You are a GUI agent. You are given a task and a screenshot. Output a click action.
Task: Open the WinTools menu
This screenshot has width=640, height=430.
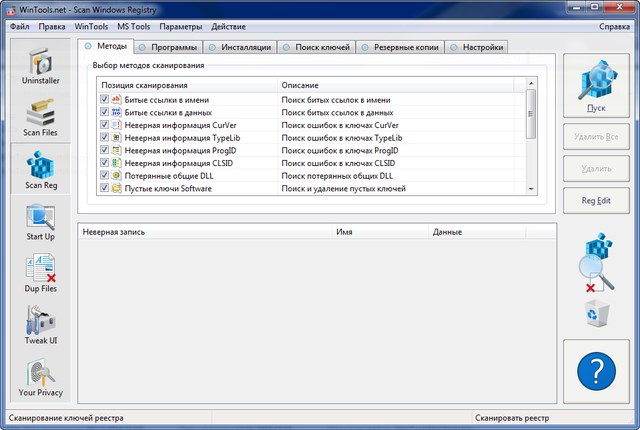[92, 26]
